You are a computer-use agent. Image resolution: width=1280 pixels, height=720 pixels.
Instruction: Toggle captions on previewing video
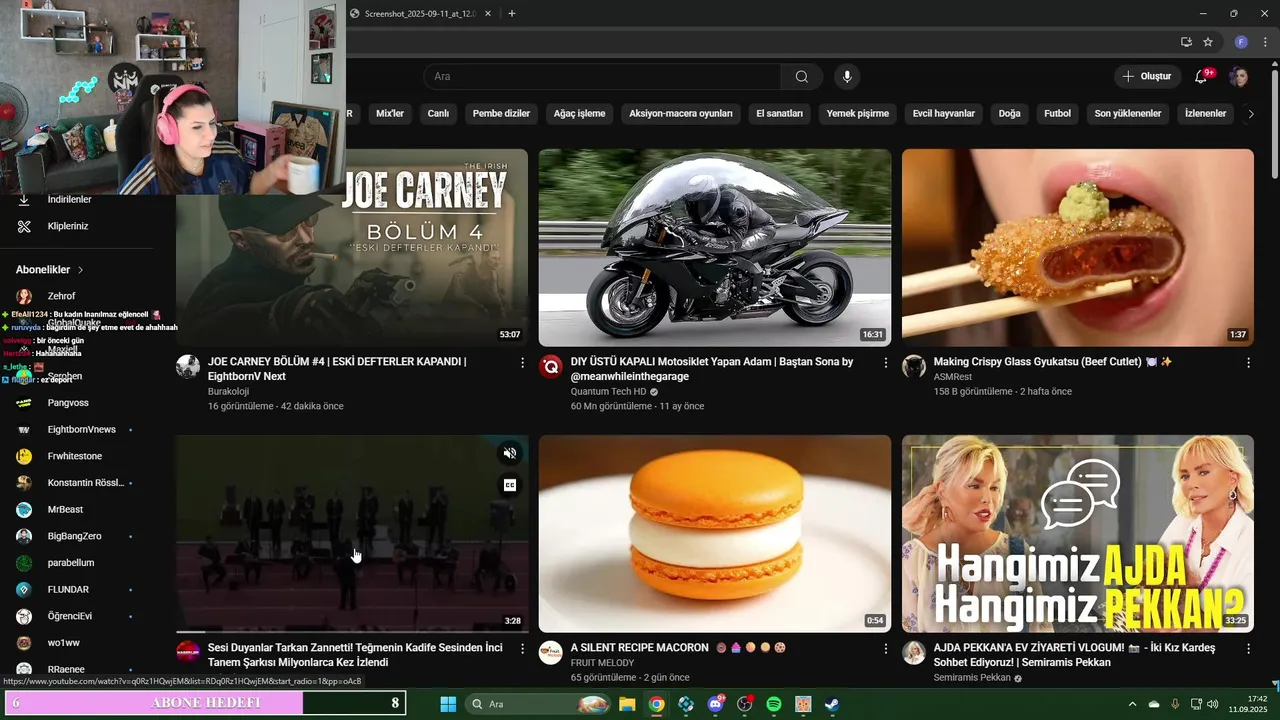pyautogui.click(x=510, y=485)
